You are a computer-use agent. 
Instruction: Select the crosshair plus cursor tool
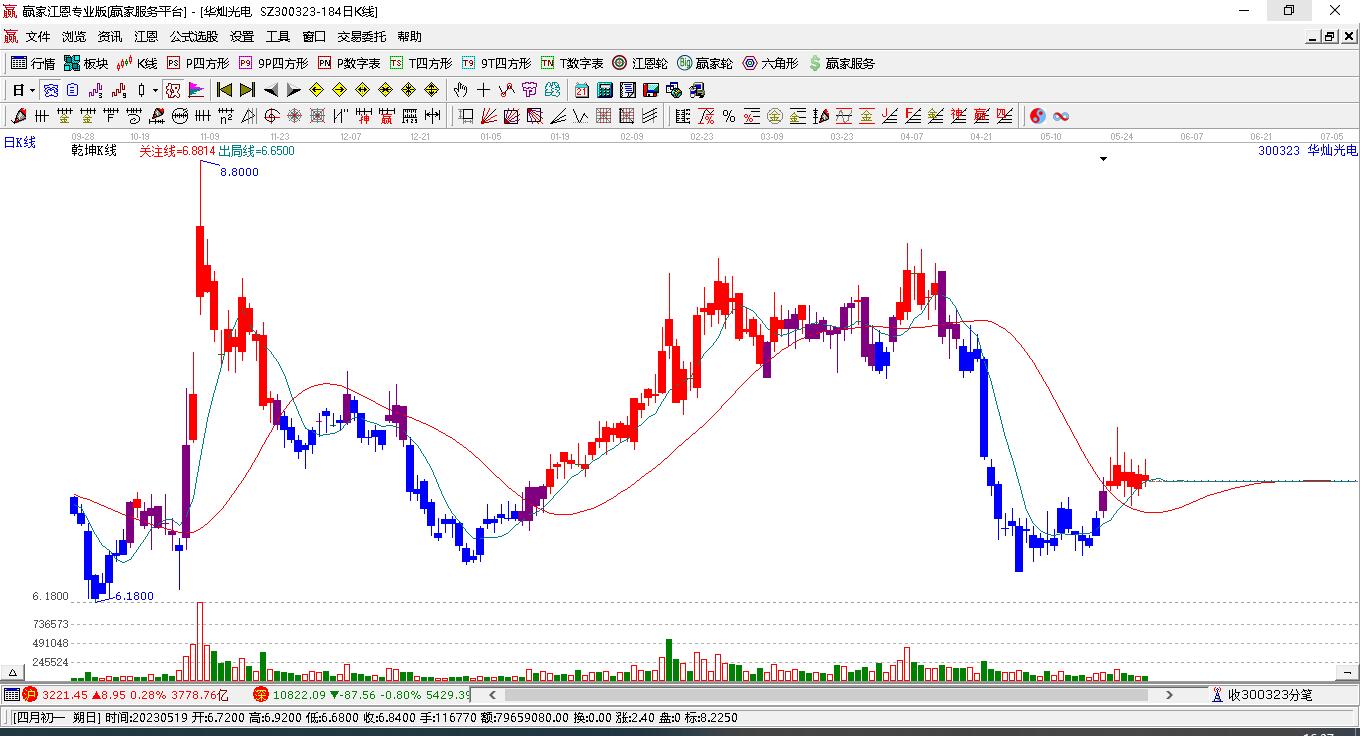pos(483,90)
